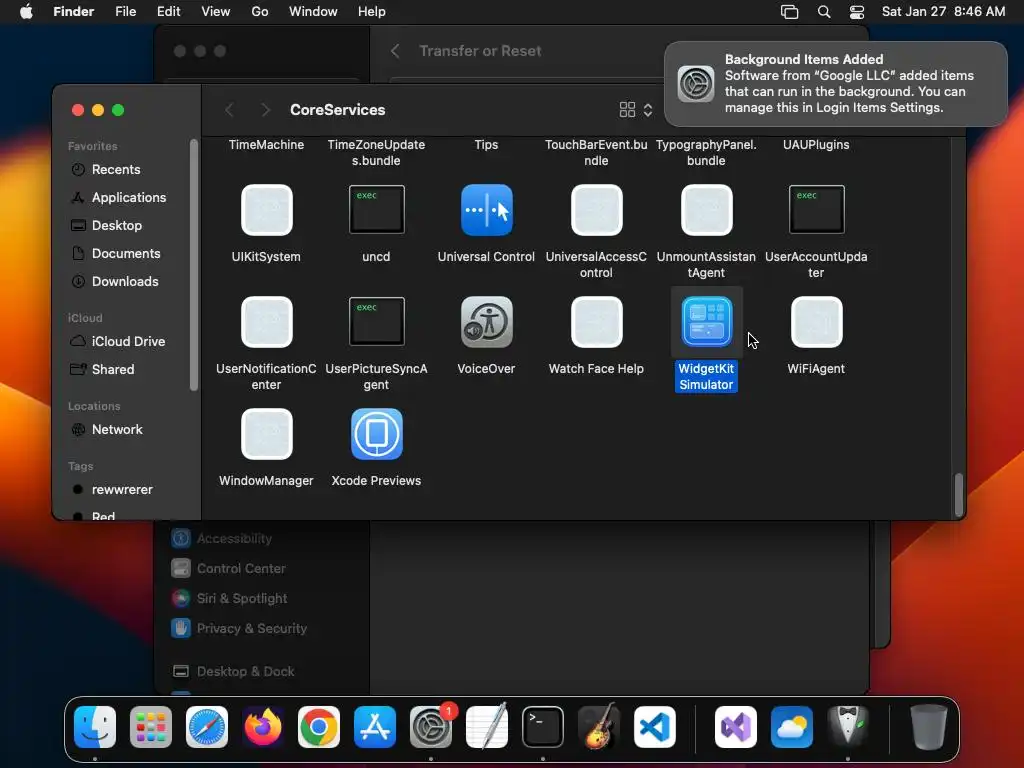Screen dimensions: 1024x768
Task: Open iCloud Drive in the Finder sidebar
Action: click(129, 342)
